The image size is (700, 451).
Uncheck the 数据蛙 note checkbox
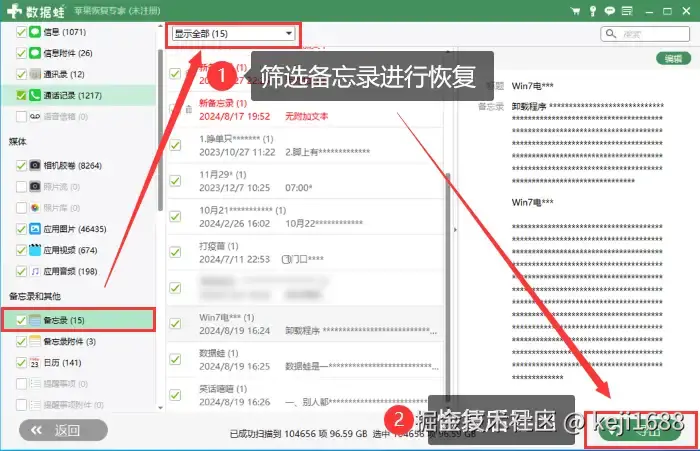pos(175,359)
